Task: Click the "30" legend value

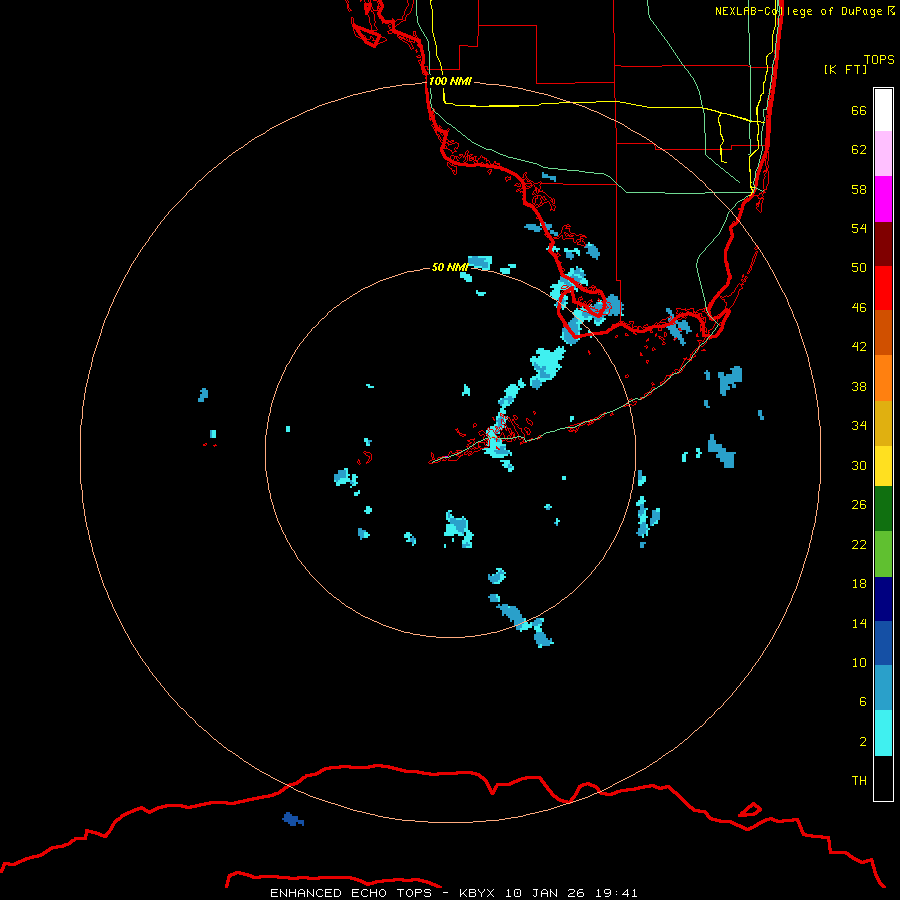Action: [859, 465]
